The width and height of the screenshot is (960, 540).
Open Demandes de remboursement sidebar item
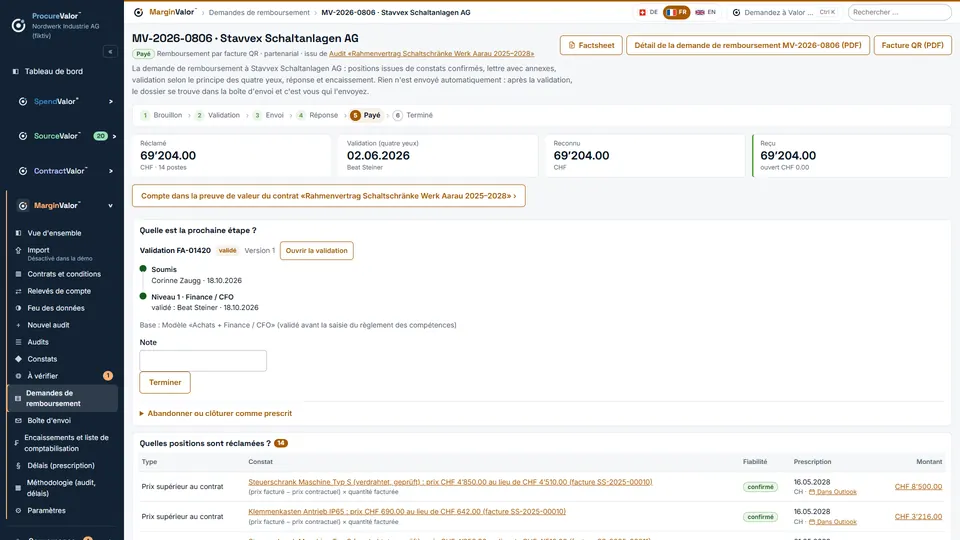point(62,399)
